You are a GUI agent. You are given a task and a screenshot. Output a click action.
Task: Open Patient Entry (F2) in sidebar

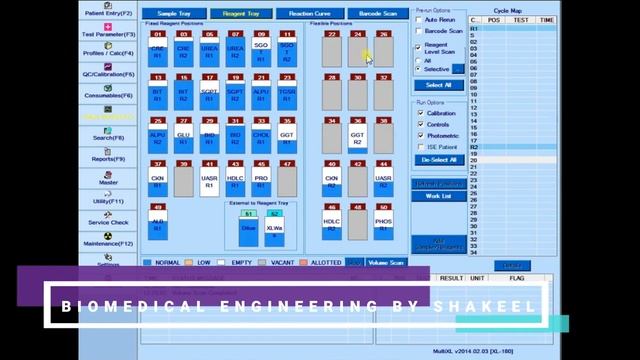pos(108,9)
